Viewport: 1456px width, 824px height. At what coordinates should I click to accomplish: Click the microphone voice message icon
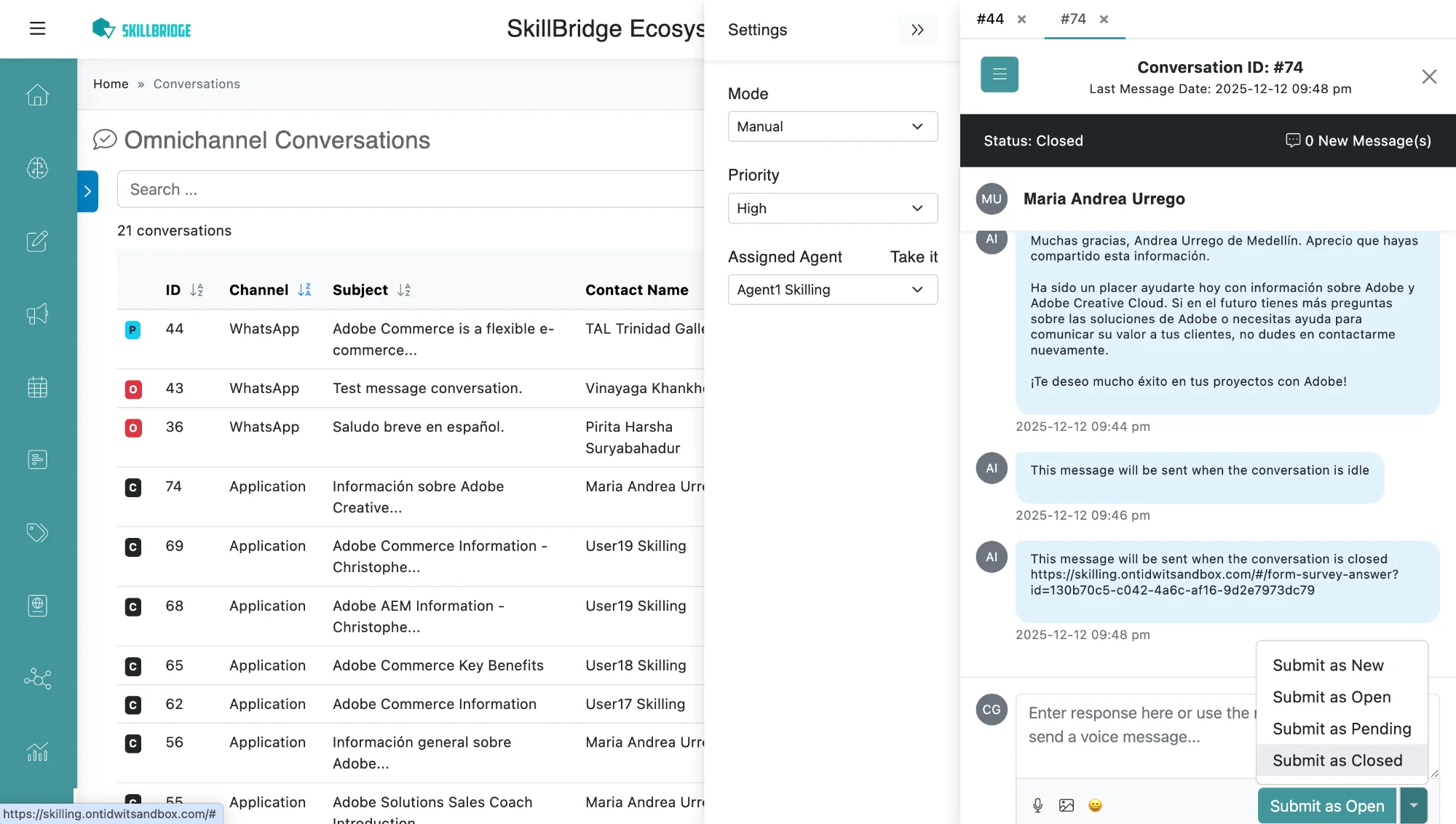(x=1037, y=805)
